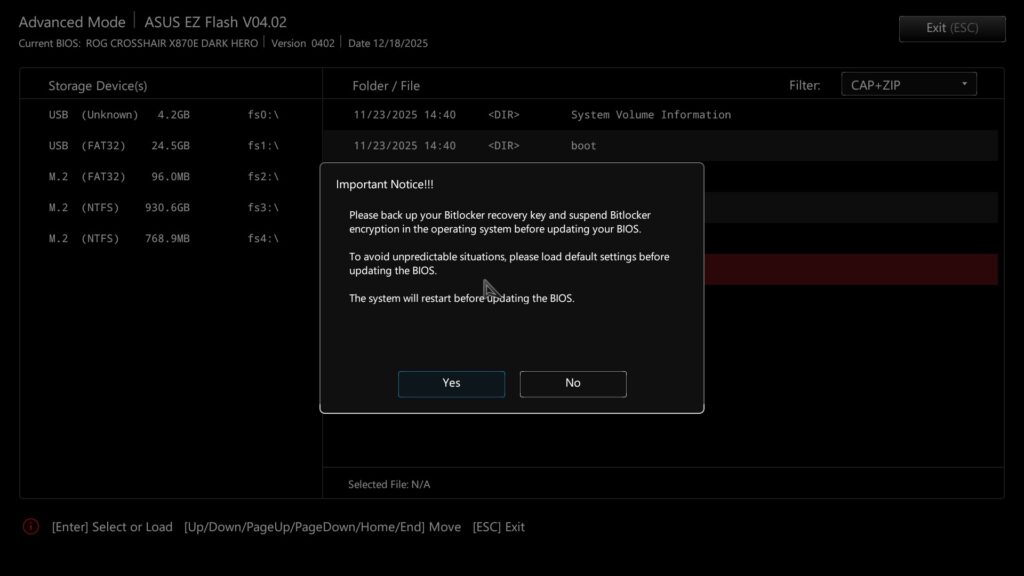Click the Exit (ESC) button

pos(952,28)
